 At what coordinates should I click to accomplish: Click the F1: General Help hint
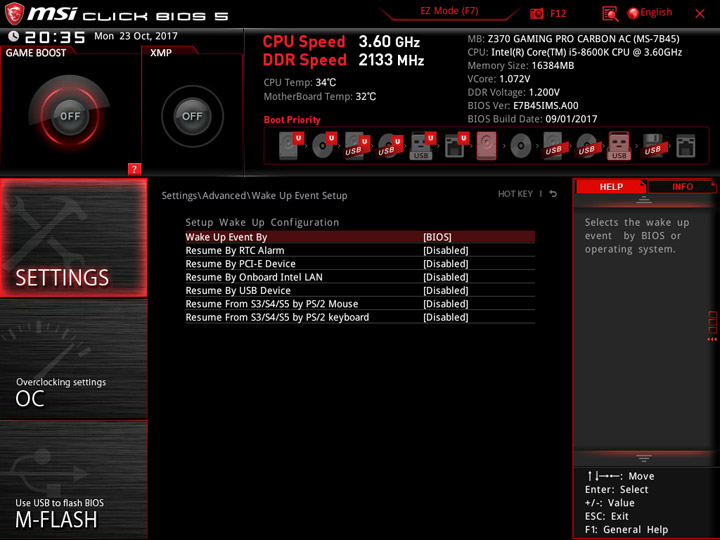[x=626, y=529]
